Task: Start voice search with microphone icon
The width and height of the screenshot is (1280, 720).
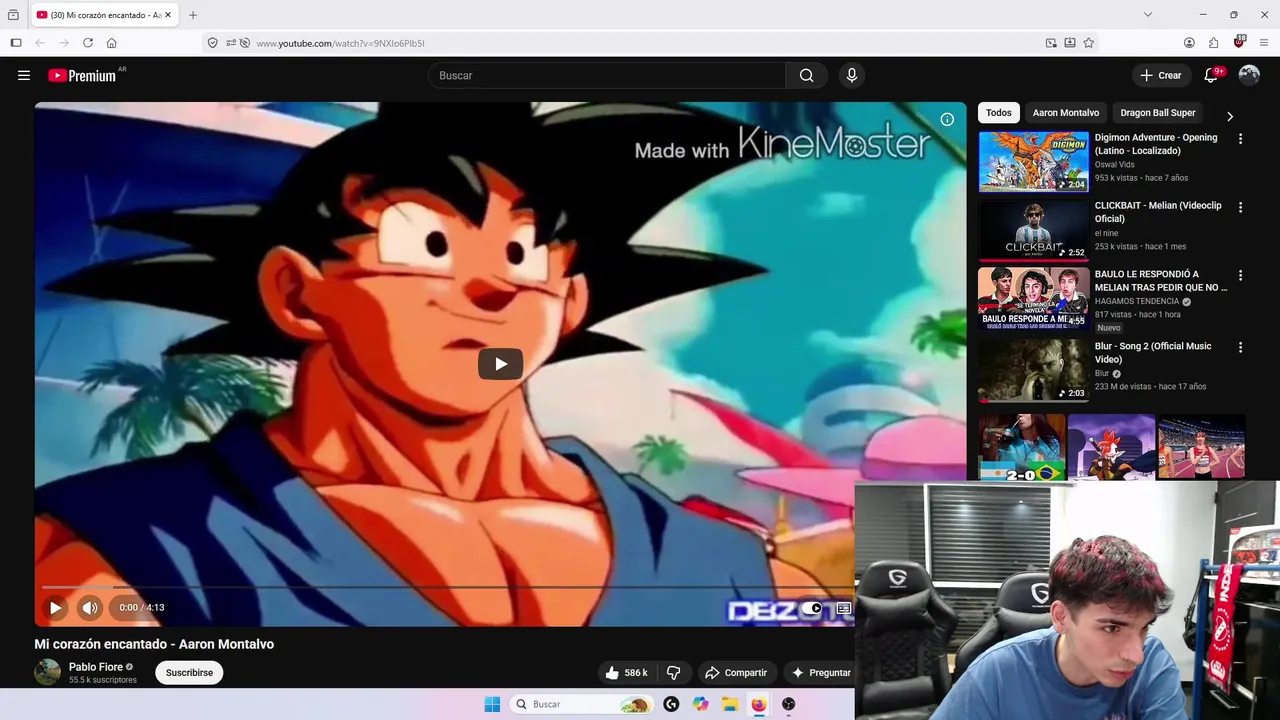Action: point(852,75)
